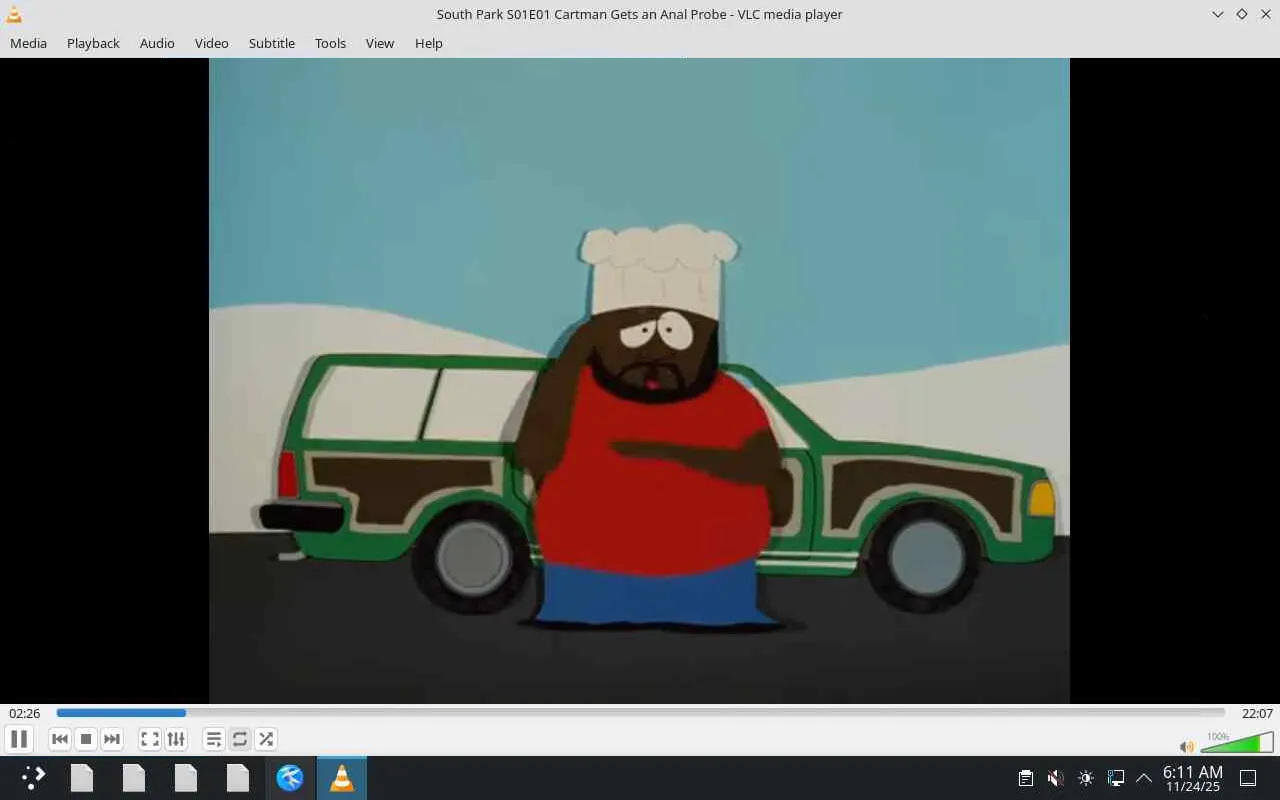
Task: Open the Video menu
Action: click(212, 43)
